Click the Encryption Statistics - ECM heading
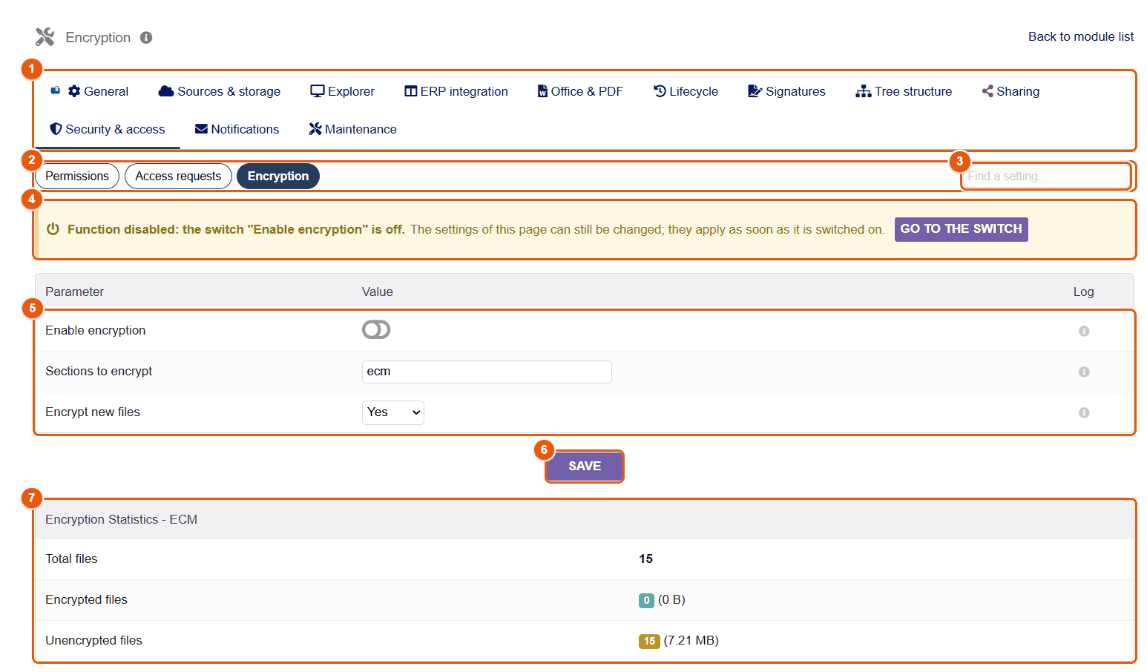Screen dimensions: 1147x672 (x=121, y=520)
